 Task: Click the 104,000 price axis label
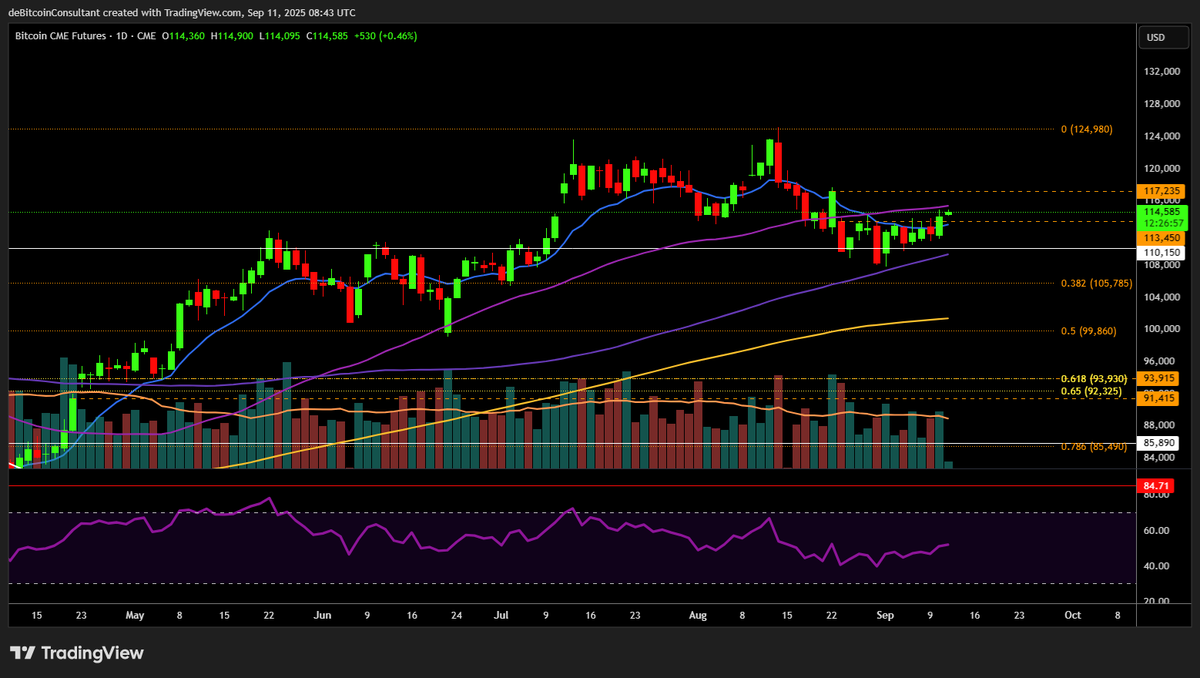(1161, 297)
